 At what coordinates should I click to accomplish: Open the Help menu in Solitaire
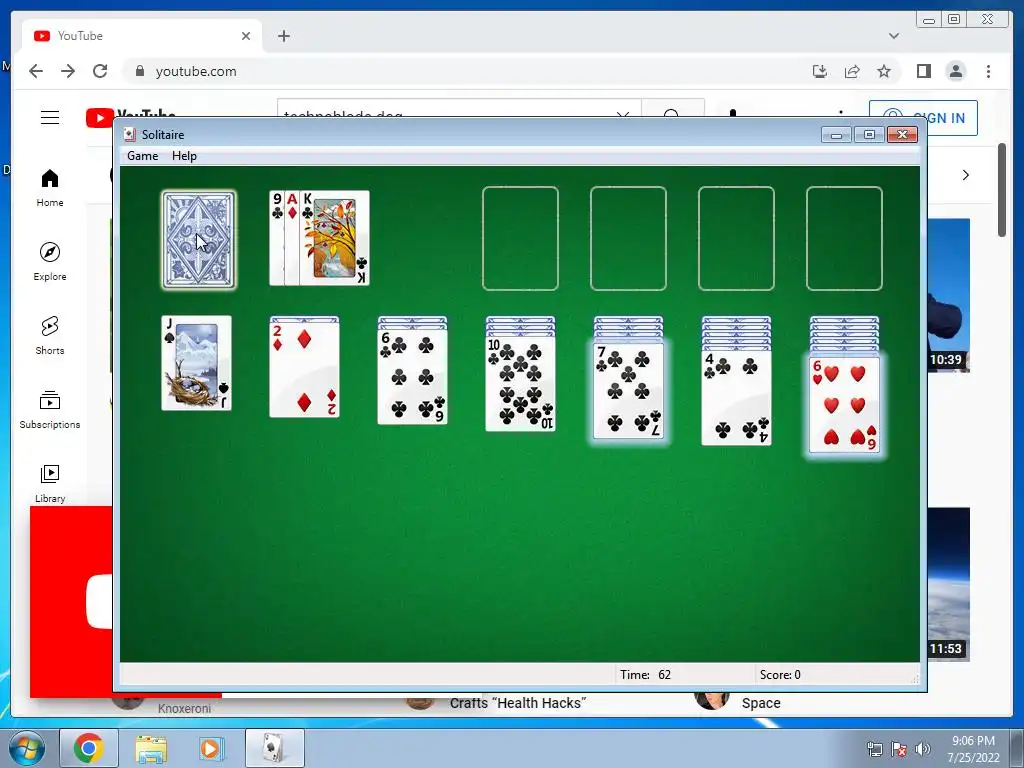[184, 156]
